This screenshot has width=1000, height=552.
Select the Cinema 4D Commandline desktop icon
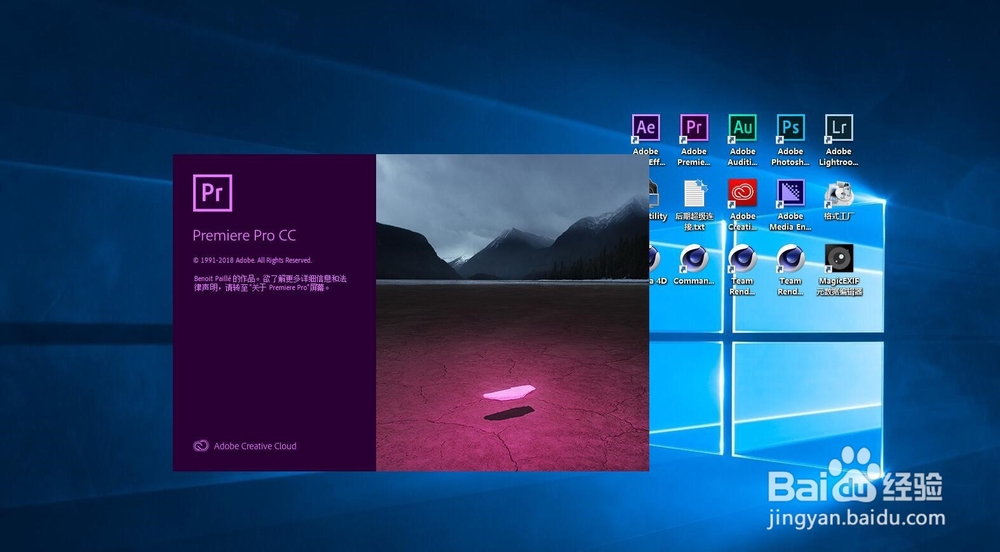click(694, 265)
